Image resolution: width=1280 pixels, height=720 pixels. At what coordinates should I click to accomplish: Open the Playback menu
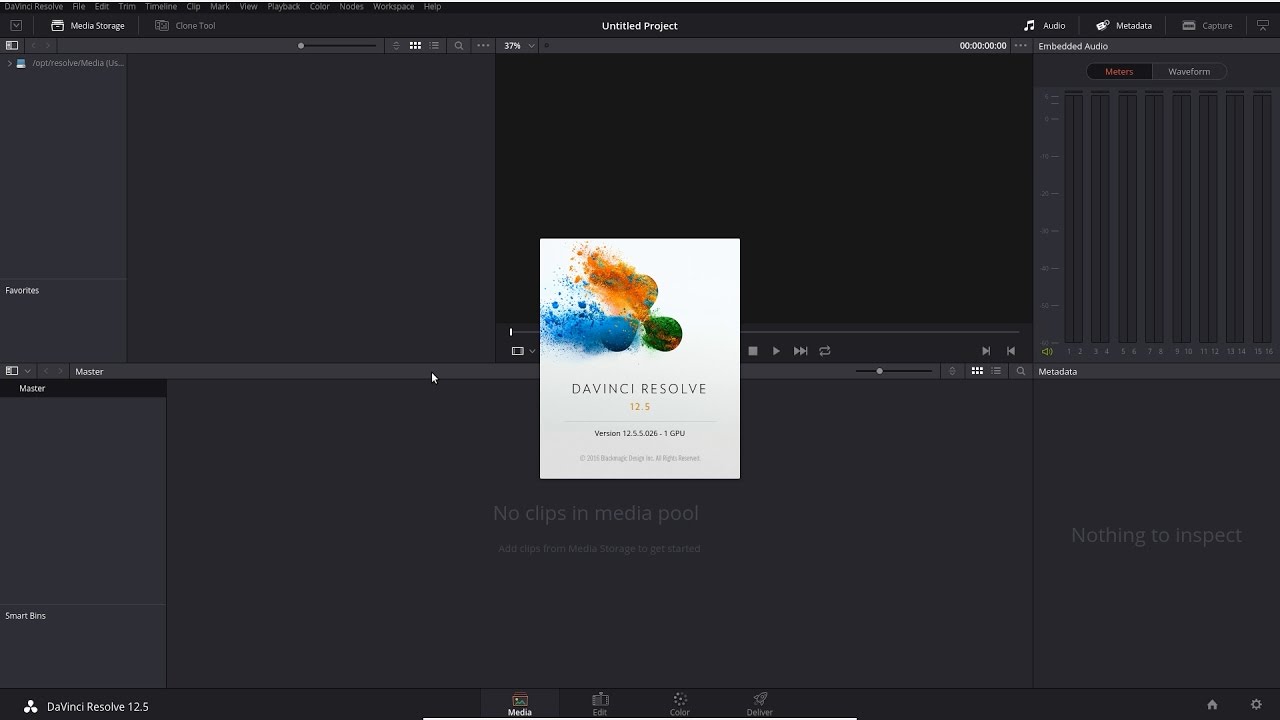[x=284, y=6]
